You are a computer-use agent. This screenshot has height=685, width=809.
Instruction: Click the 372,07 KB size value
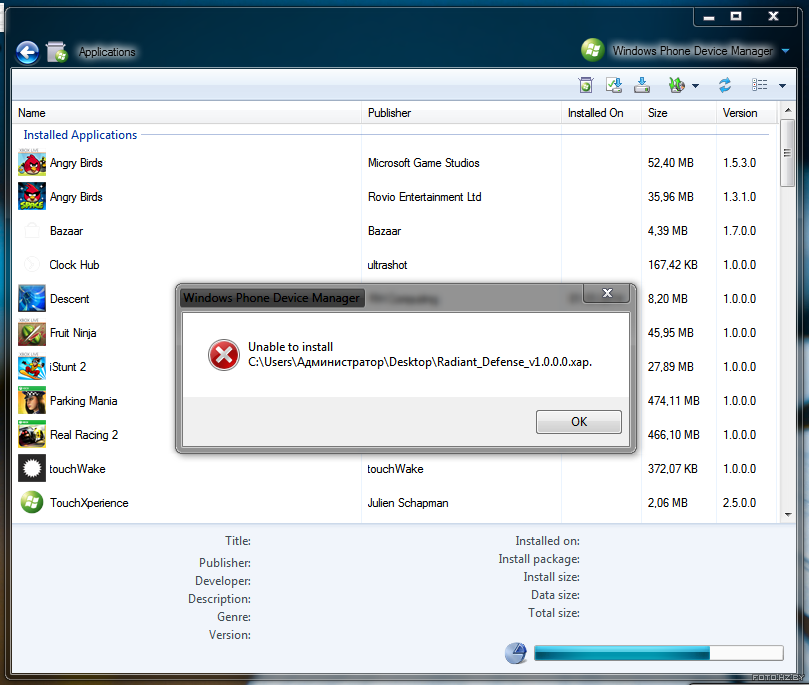(673, 469)
